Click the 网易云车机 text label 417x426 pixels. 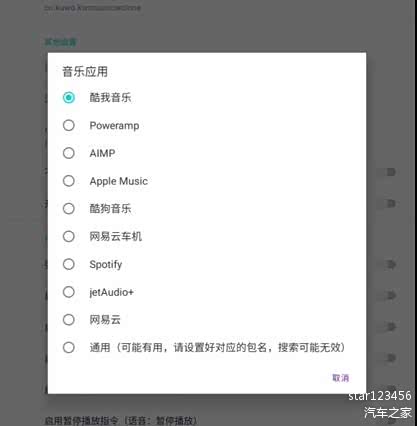click(x=116, y=236)
